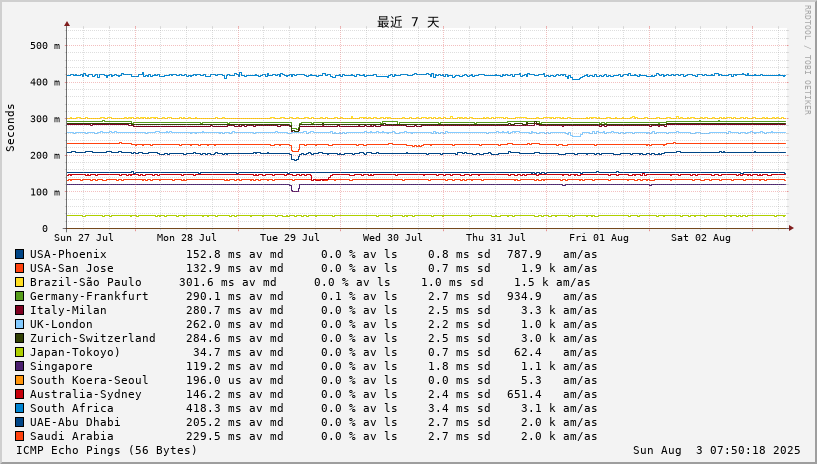Select the South Africa legend label
This screenshot has width=817, height=464.
(x=71, y=409)
